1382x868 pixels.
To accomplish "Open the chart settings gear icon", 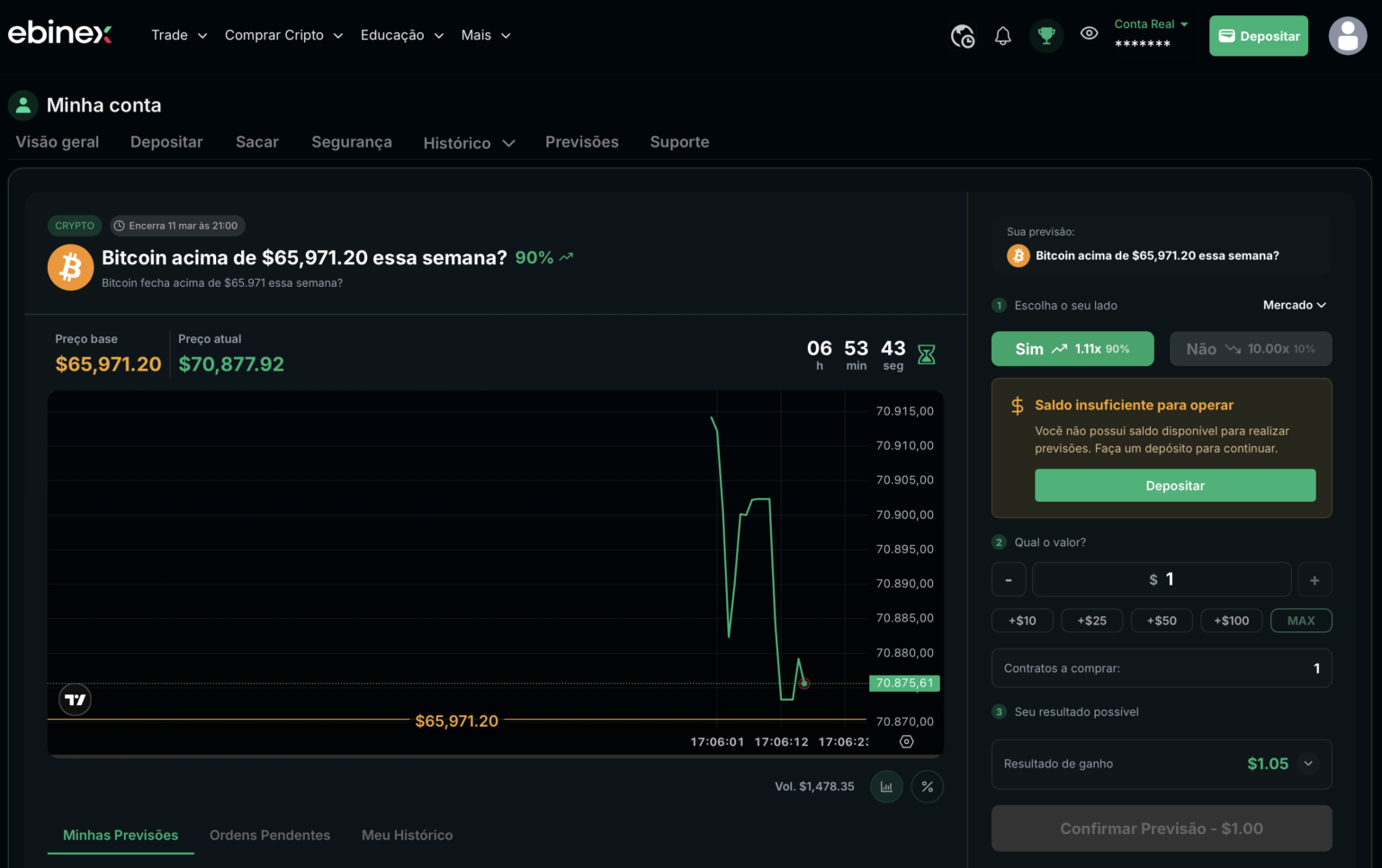I will (907, 742).
